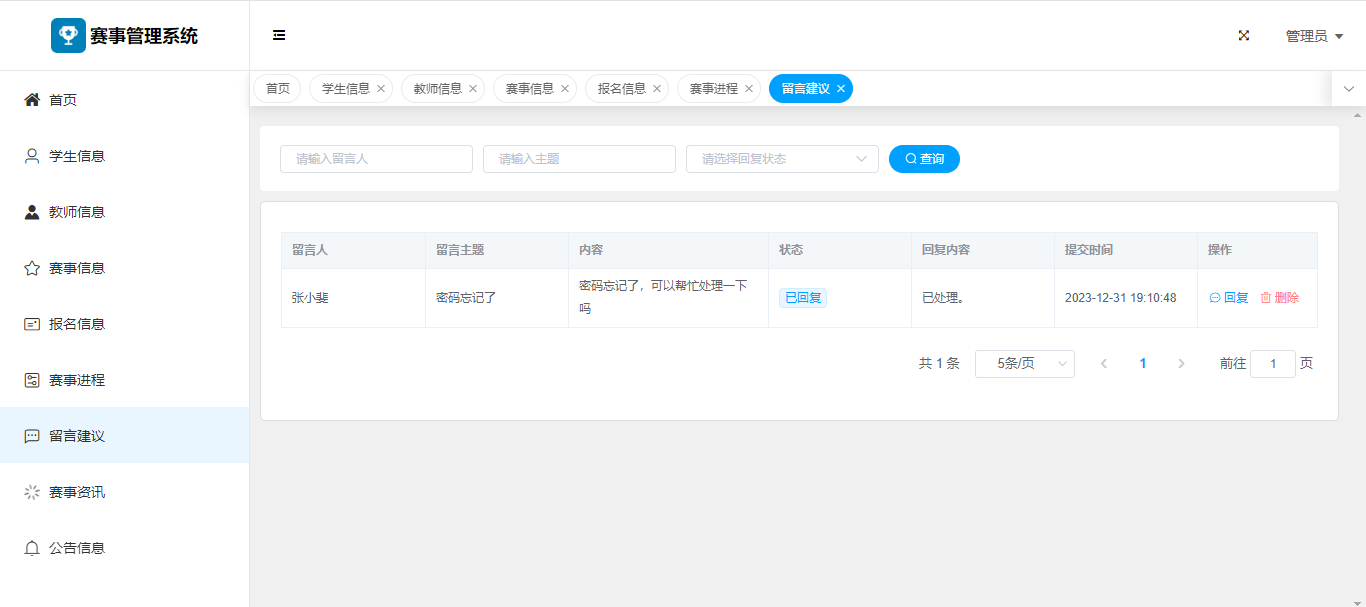
Task: Open 首页 from the sidebar home icon
Action: (32, 100)
